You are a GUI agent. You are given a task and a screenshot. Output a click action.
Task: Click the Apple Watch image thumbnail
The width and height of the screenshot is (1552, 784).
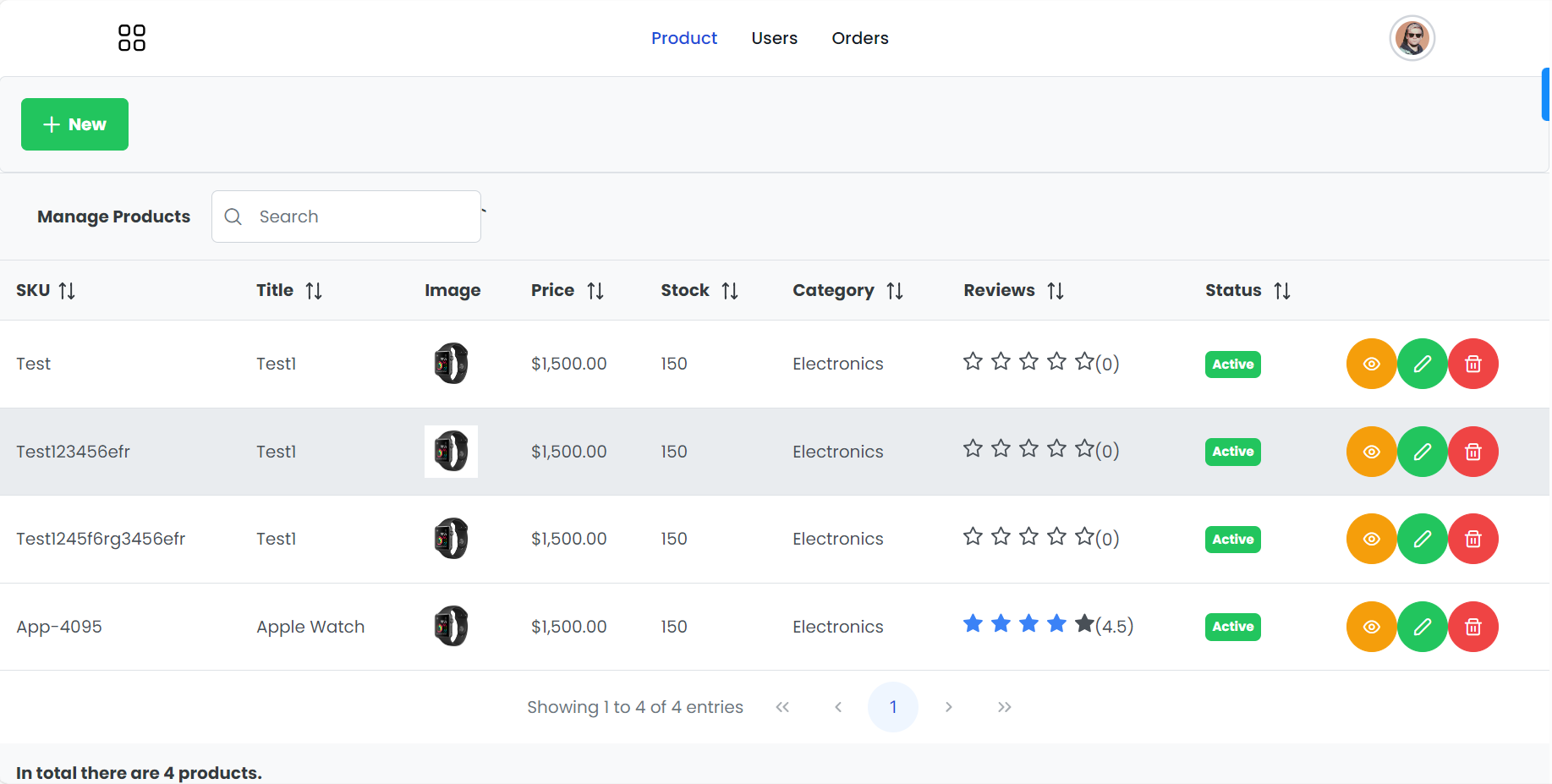(x=451, y=627)
